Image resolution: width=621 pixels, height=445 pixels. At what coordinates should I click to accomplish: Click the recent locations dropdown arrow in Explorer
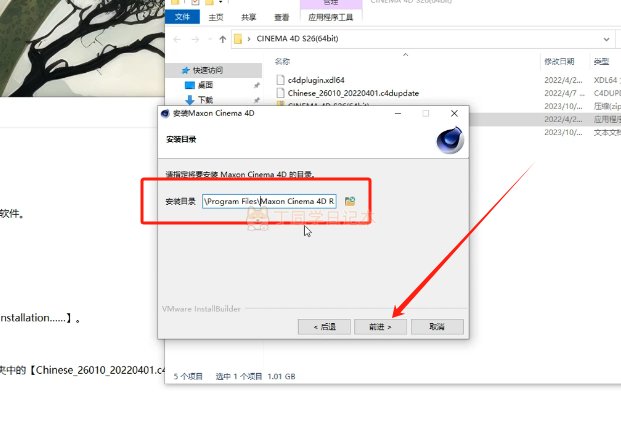(x=210, y=39)
